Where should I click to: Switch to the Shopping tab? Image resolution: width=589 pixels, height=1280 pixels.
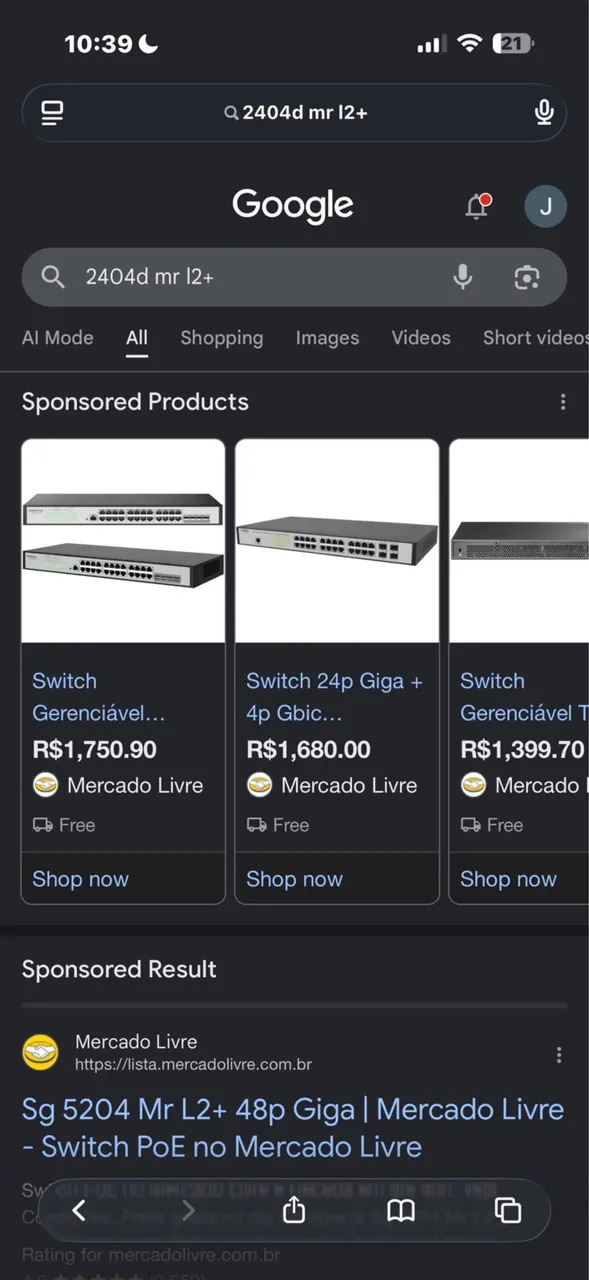(x=222, y=338)
